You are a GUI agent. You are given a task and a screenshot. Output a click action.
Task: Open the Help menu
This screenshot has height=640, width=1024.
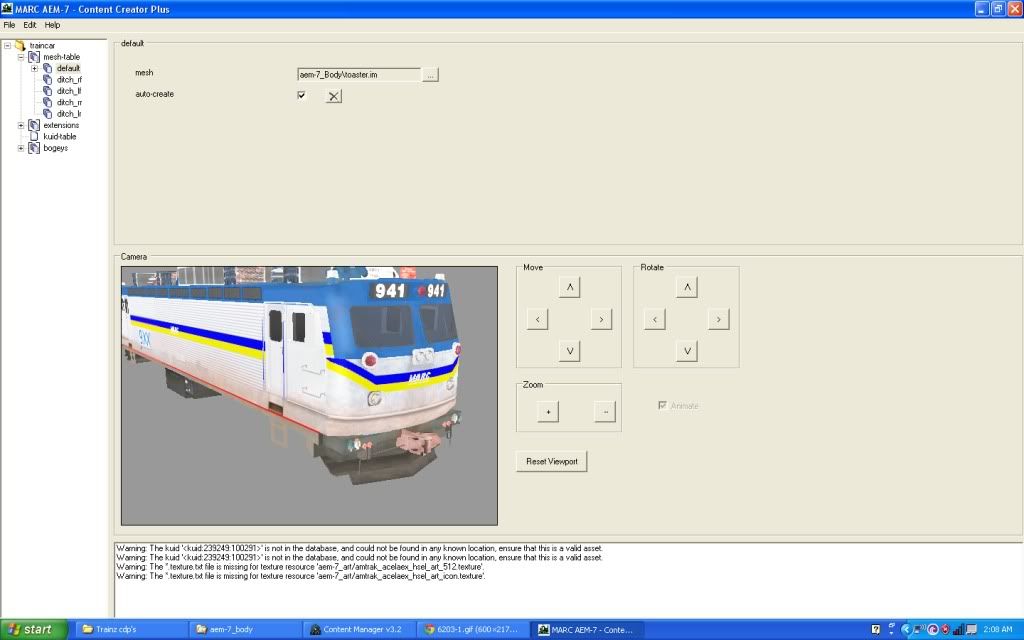(x=52, y=25)
